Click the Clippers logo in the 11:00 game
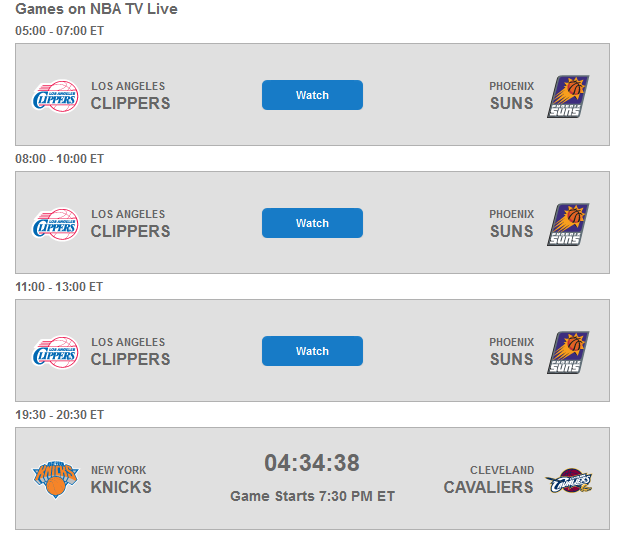This screenshot has width=629, height=536. tap(55, 352)
